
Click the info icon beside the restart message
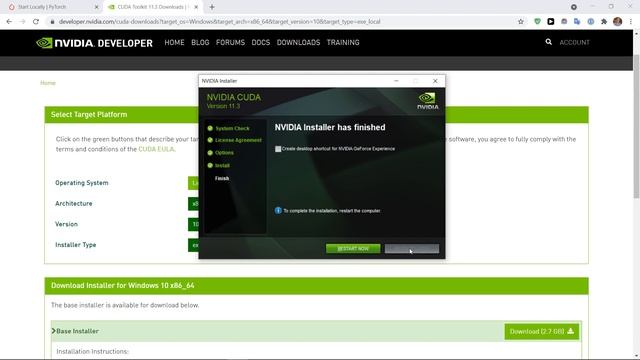278,211
